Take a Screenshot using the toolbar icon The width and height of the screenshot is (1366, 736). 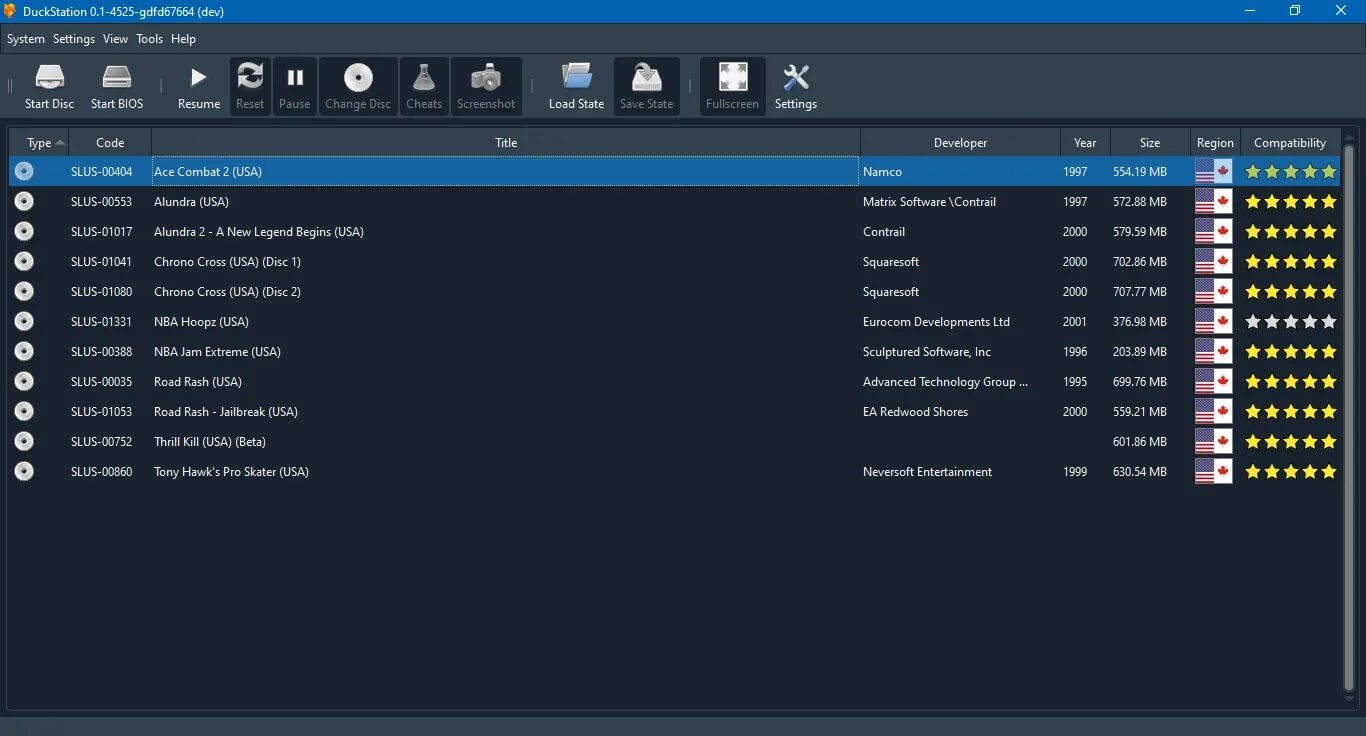[x=486, y=86]
